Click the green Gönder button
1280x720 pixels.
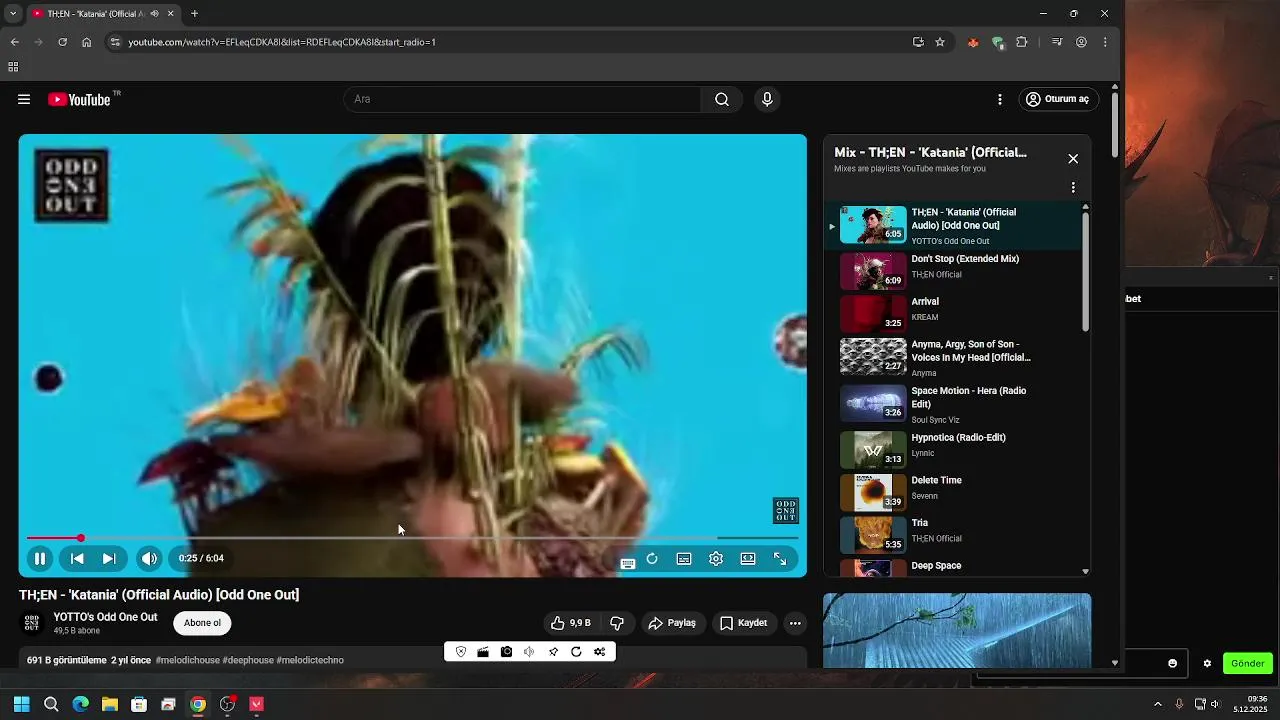click(x=1247, y=663)
